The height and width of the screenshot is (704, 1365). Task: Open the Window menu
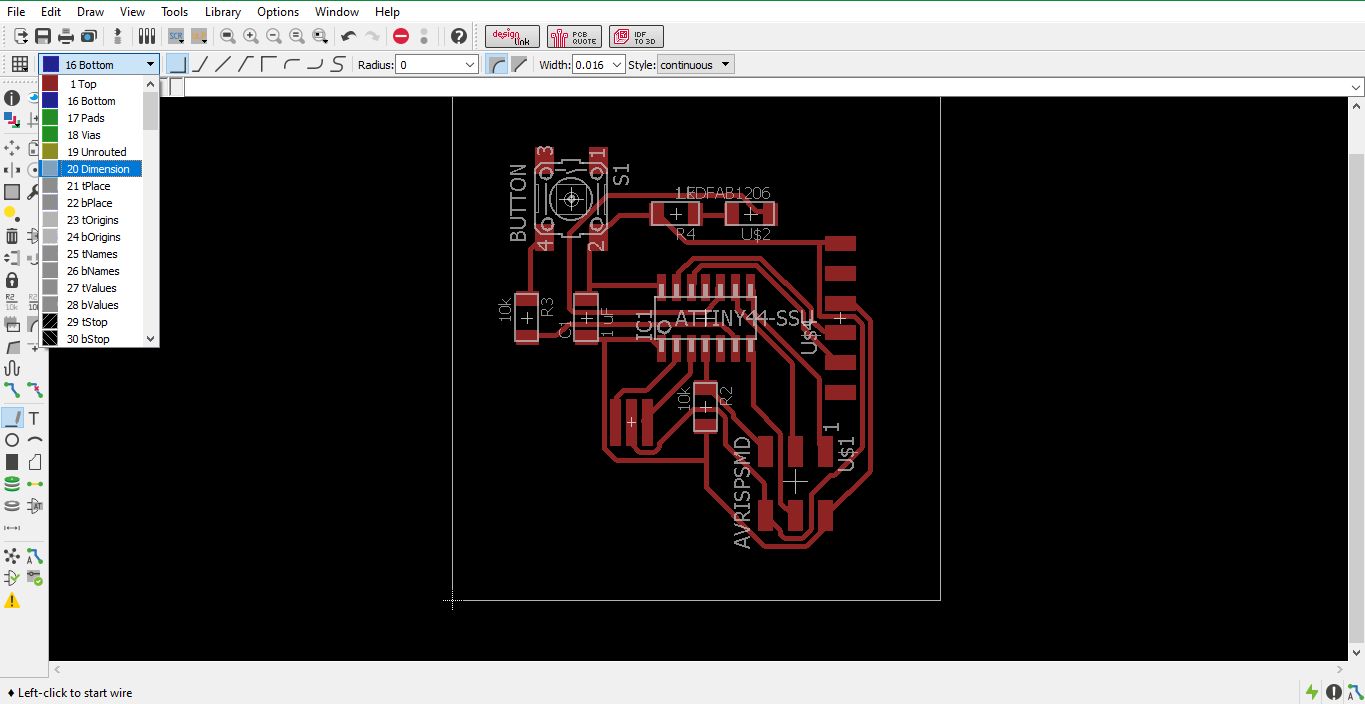point(337,12)
